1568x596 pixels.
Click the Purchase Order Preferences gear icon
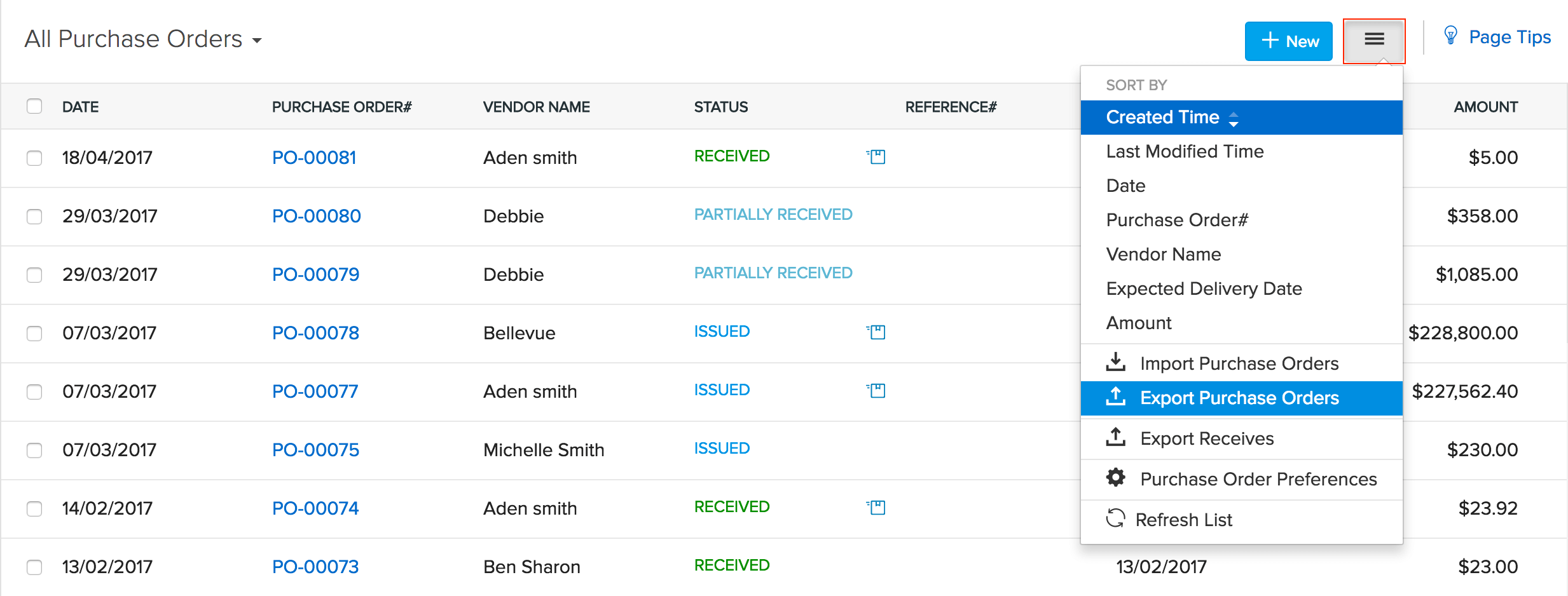1115,478
